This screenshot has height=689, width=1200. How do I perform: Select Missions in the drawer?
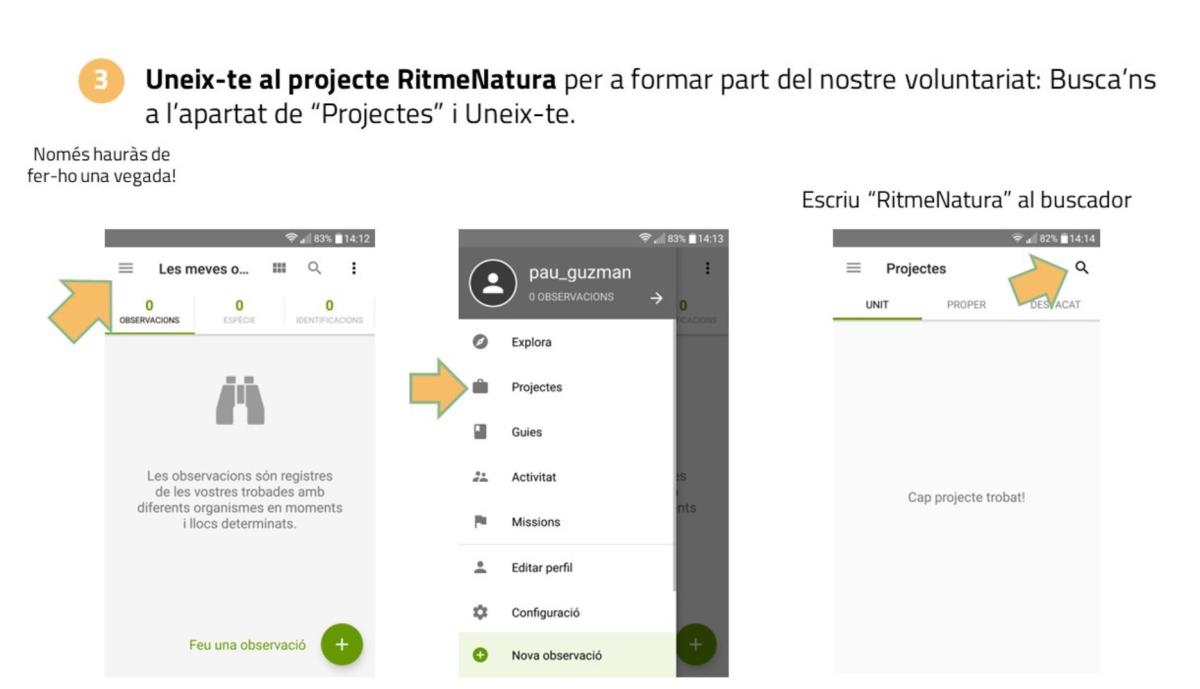tap(535, 522)
